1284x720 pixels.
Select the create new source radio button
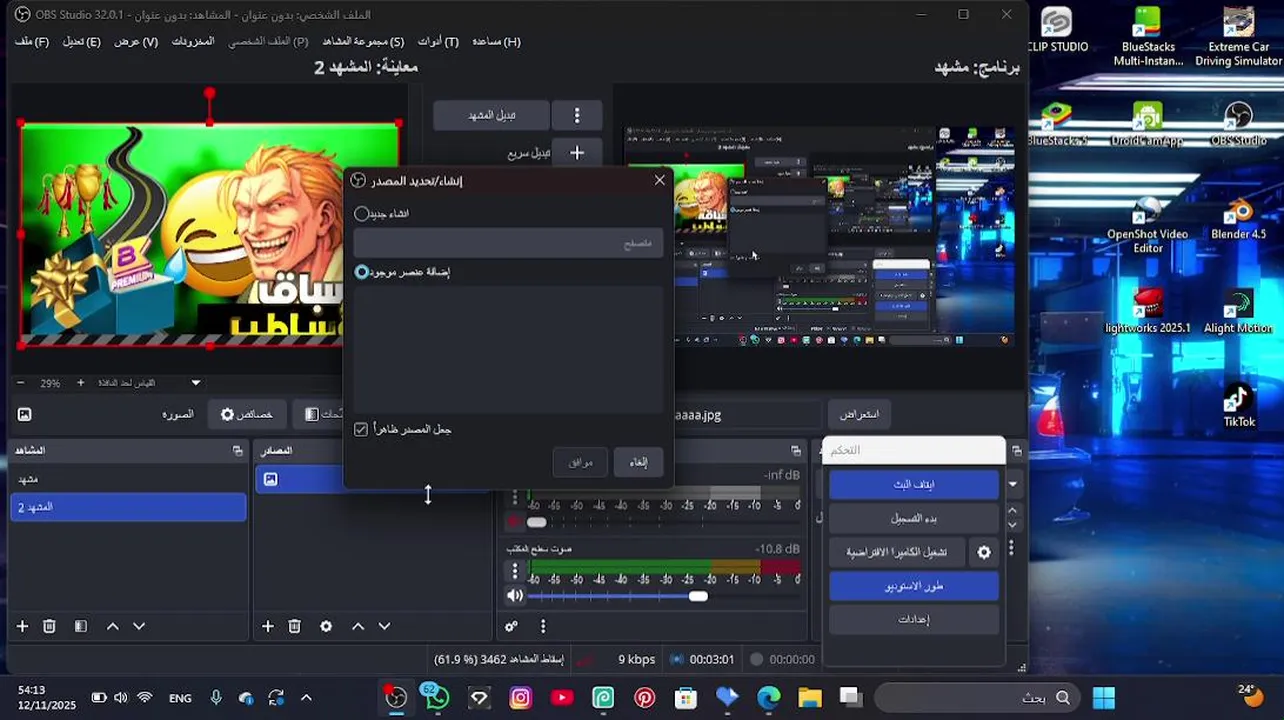tap(362, 214)
